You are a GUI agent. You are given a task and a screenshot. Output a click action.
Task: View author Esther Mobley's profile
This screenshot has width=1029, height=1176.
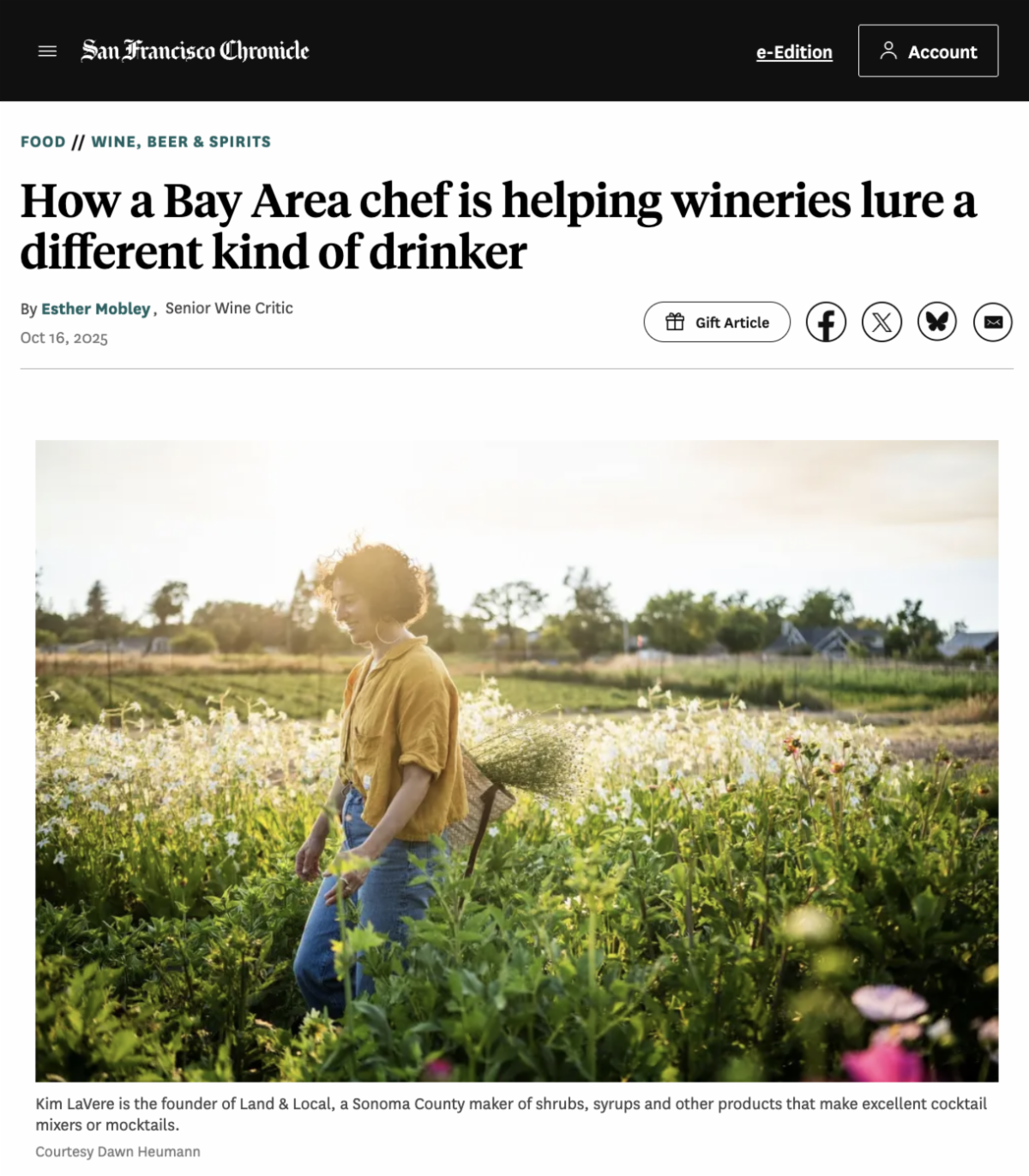pyautogui.click(x=96, y=309)
